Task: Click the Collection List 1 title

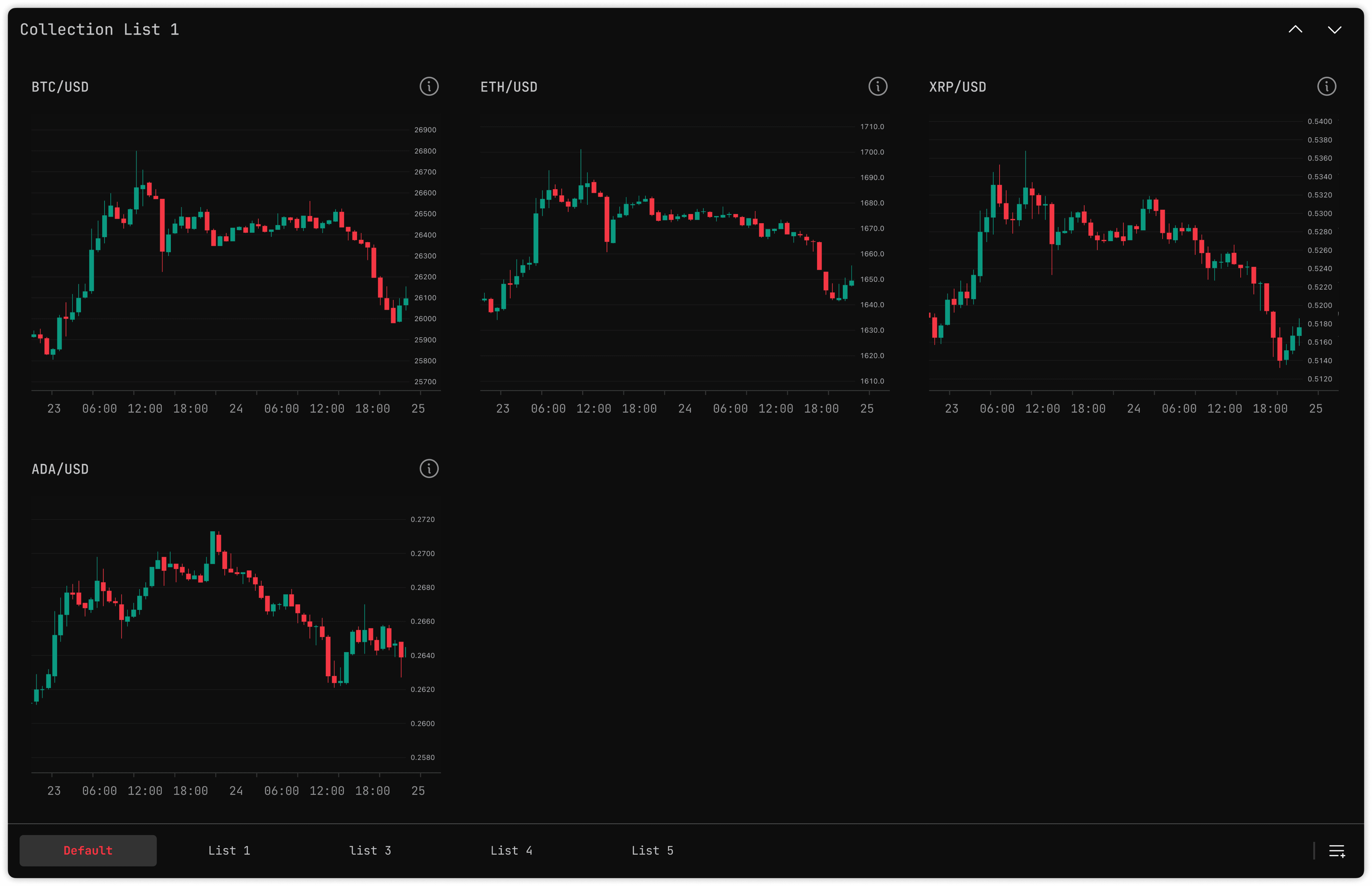Action: point(99,29)
